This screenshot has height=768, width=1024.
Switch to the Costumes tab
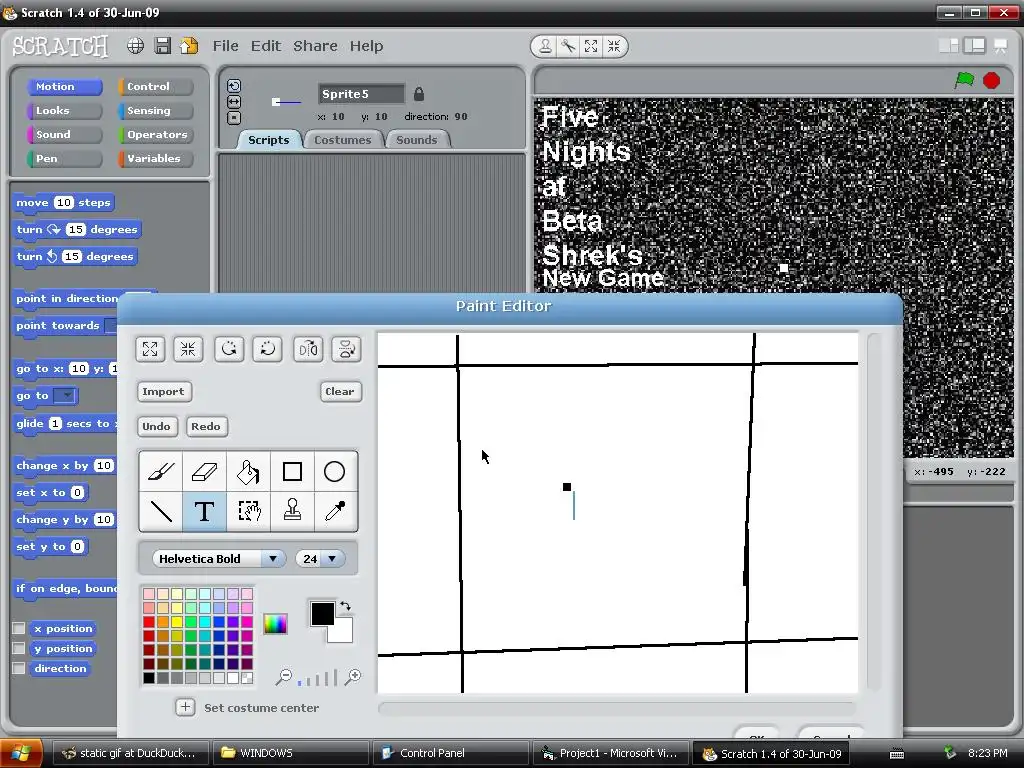tap(342, 140)
